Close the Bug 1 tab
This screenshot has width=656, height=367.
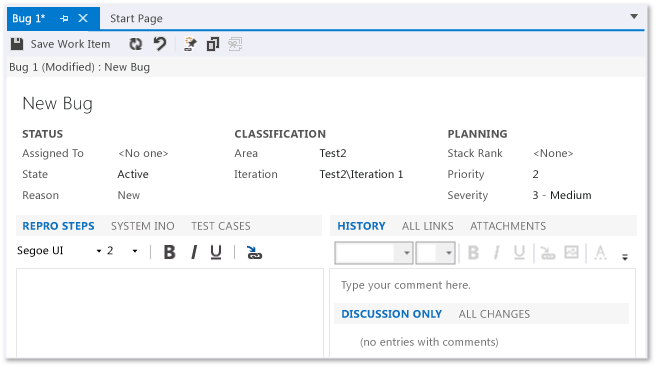point(83,18)
